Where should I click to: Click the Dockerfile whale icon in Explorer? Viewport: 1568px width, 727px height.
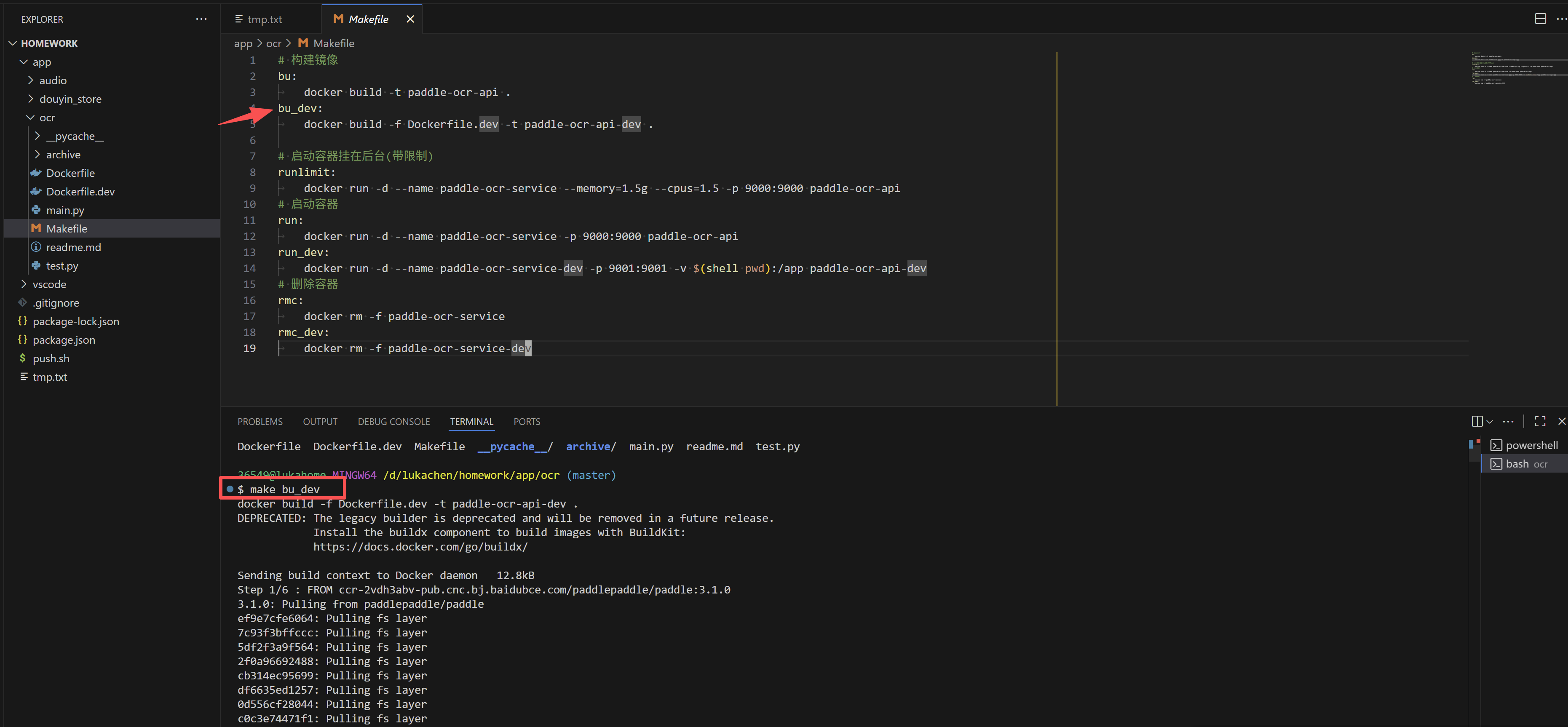click(x=36, y=173)
